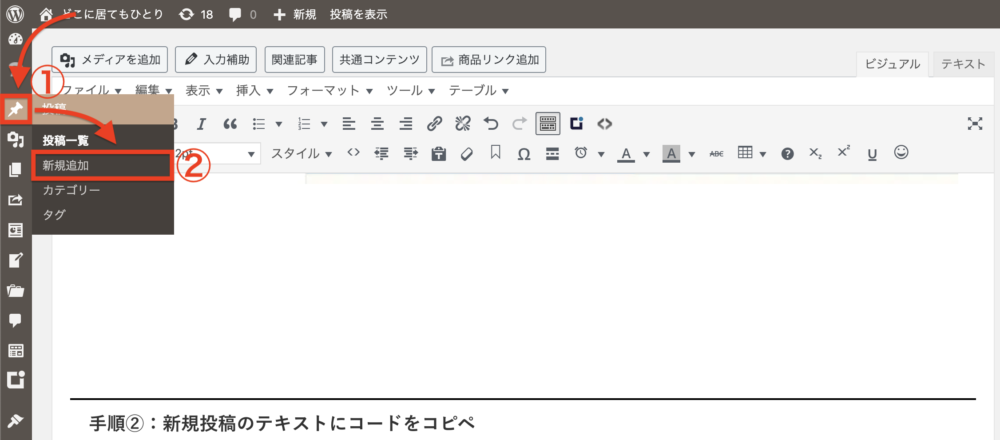The height and width of the screenshot is (440, 1000).
Task: Open the 挿入 menu
Action: coord(254,91)
